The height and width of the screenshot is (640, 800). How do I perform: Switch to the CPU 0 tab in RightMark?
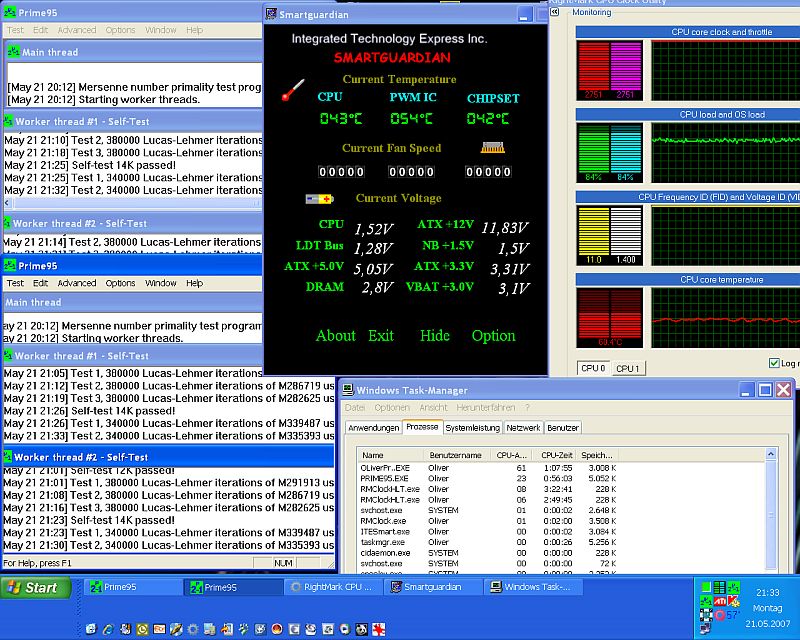click(x=593, y=368)
